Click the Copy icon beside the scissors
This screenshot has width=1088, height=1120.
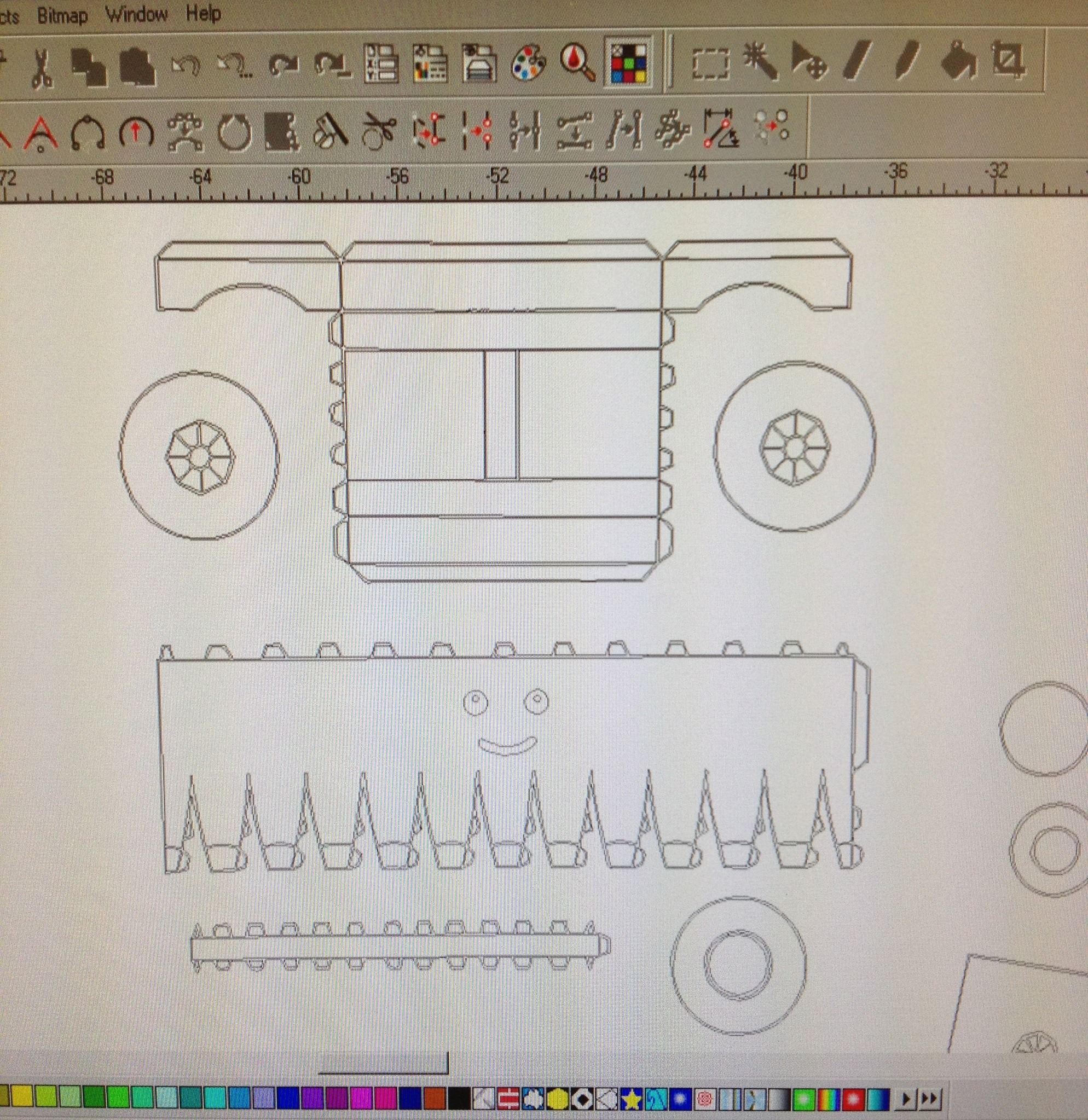click(x=89, y=68)
